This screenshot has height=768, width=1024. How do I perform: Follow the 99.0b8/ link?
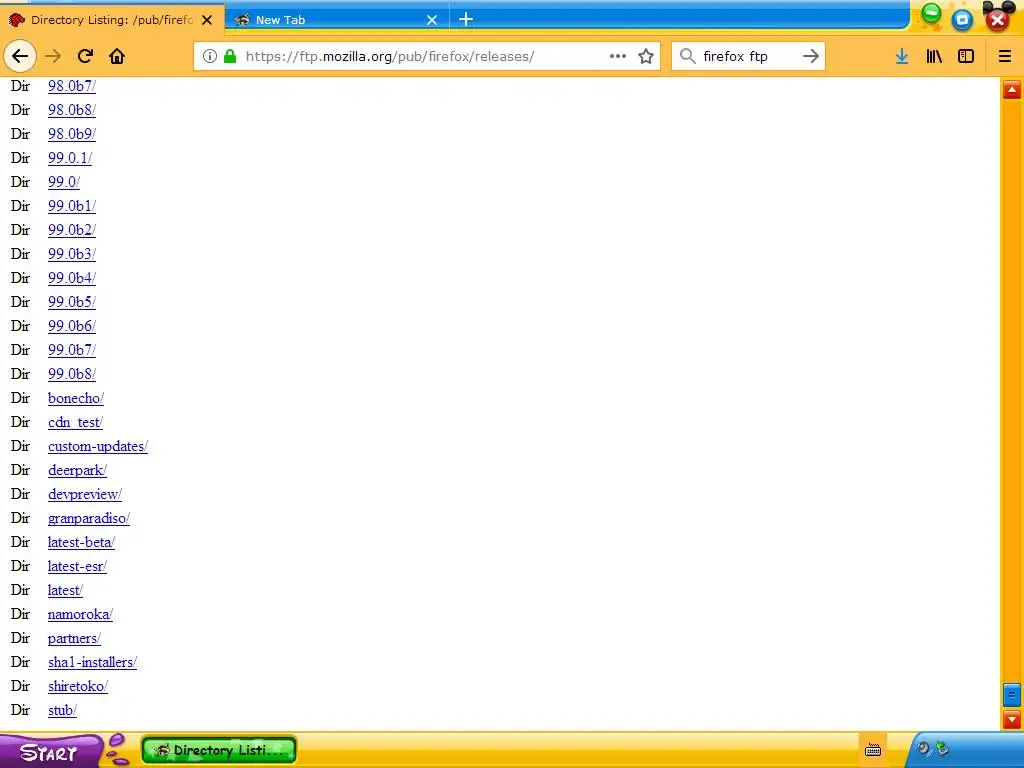pos(72,374)
